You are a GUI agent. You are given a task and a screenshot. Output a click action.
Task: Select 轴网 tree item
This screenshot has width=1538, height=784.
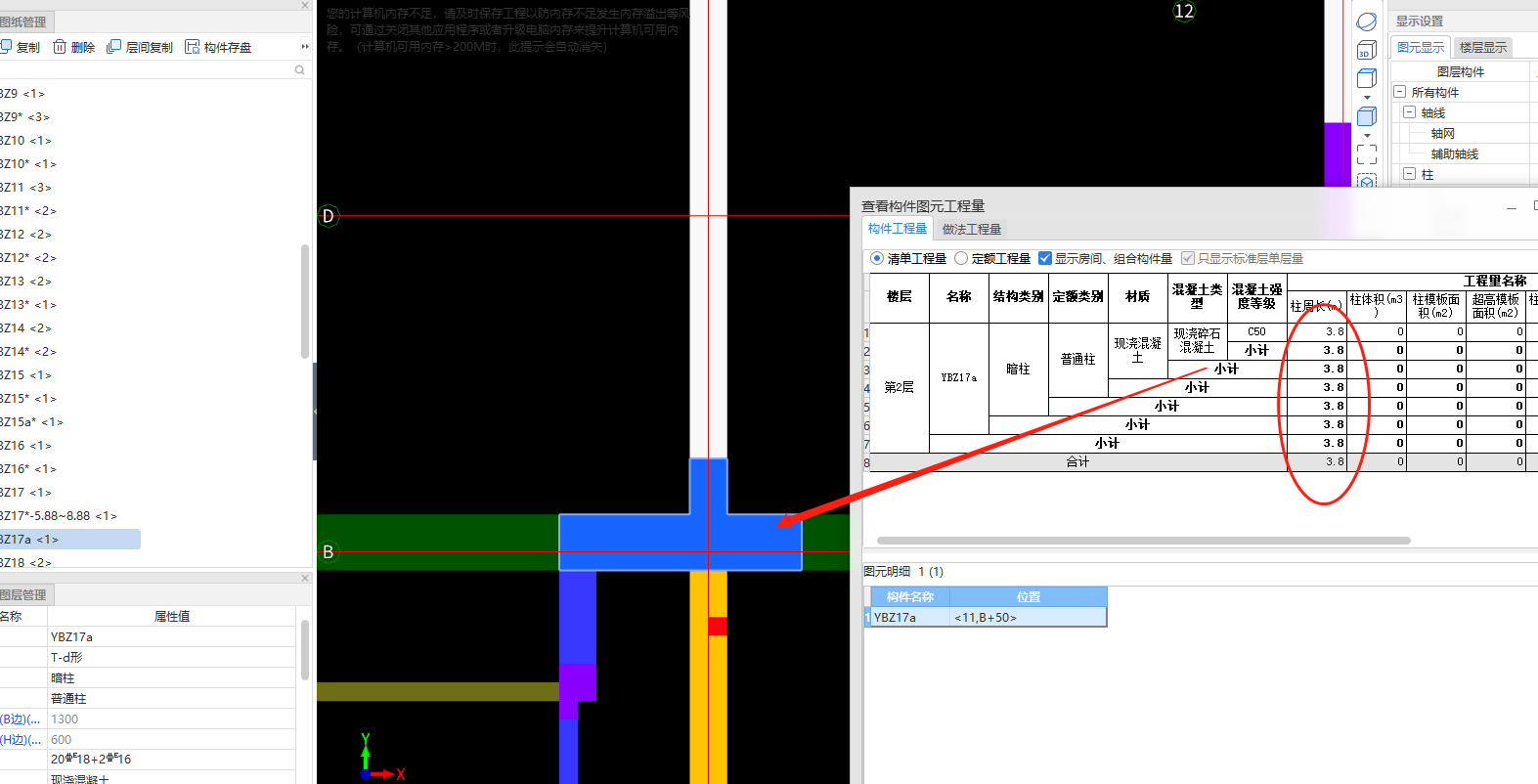1443,133
